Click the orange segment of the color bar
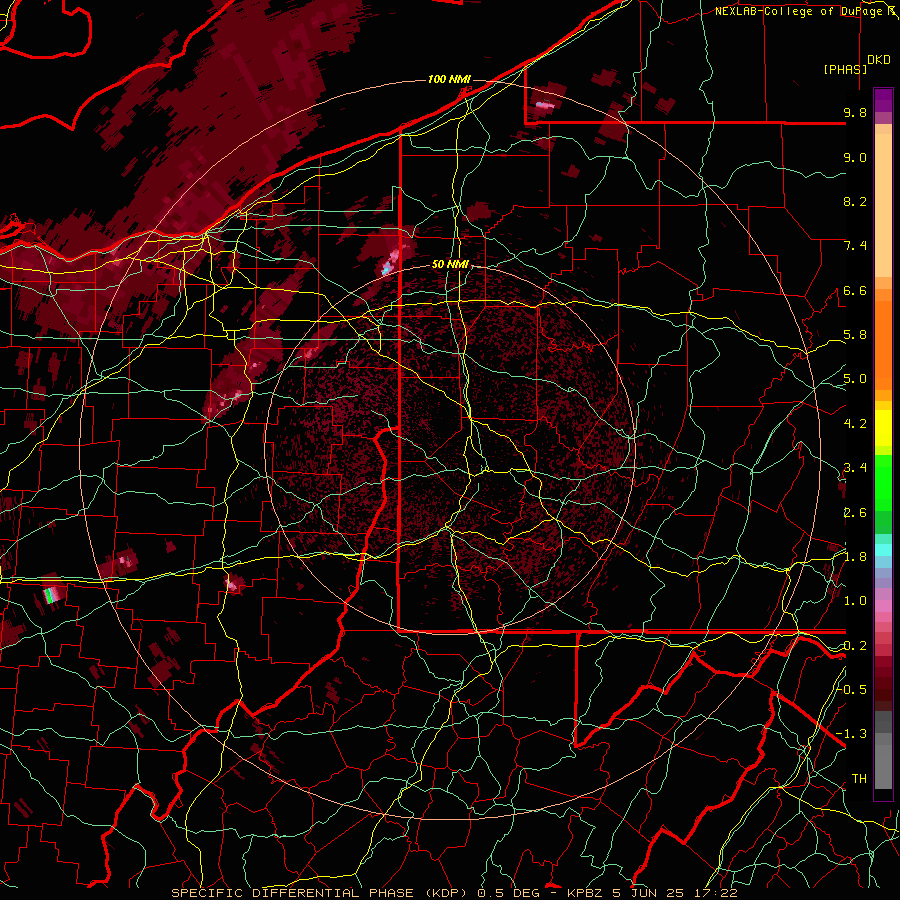900x900 pixels. point(883,344)
